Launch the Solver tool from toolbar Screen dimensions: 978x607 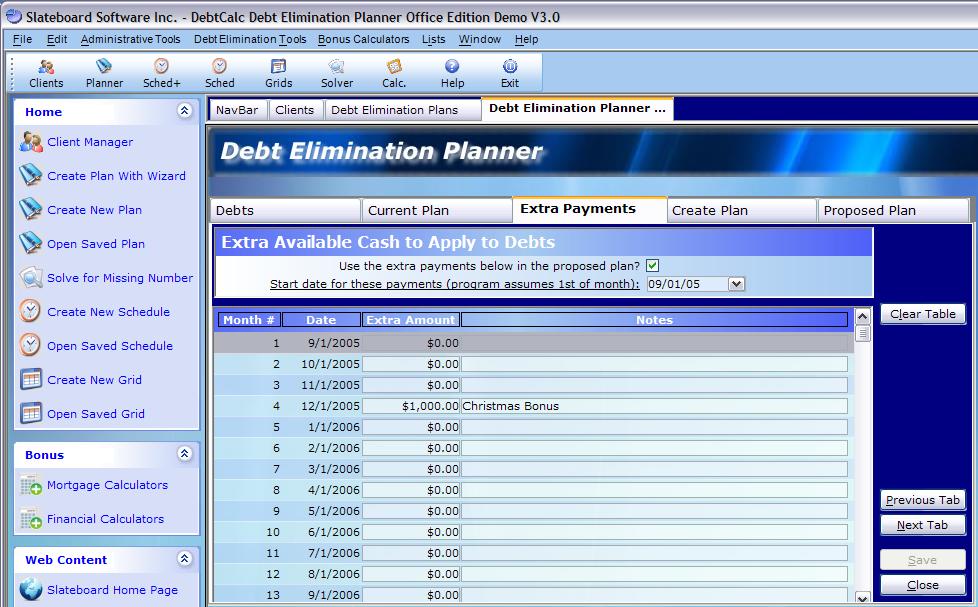pos(336,72)
